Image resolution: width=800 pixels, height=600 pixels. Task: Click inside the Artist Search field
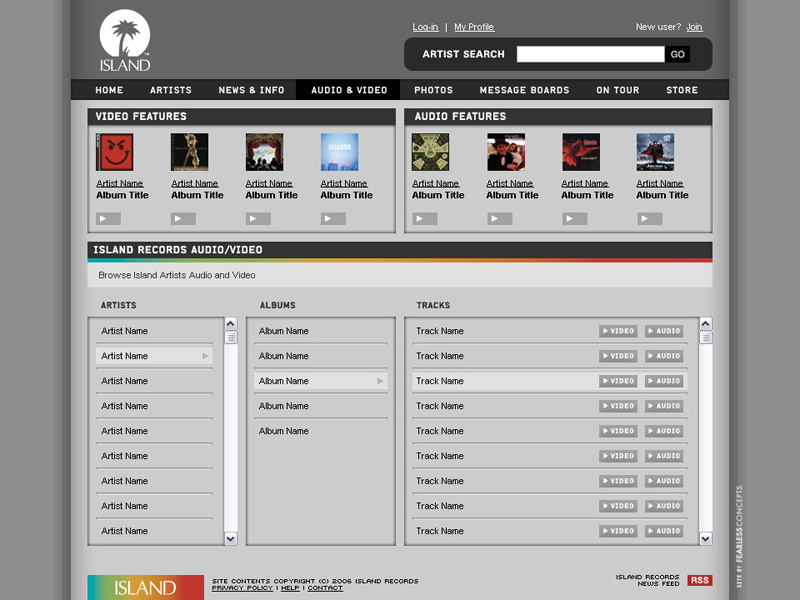click(x=590, y=54)
